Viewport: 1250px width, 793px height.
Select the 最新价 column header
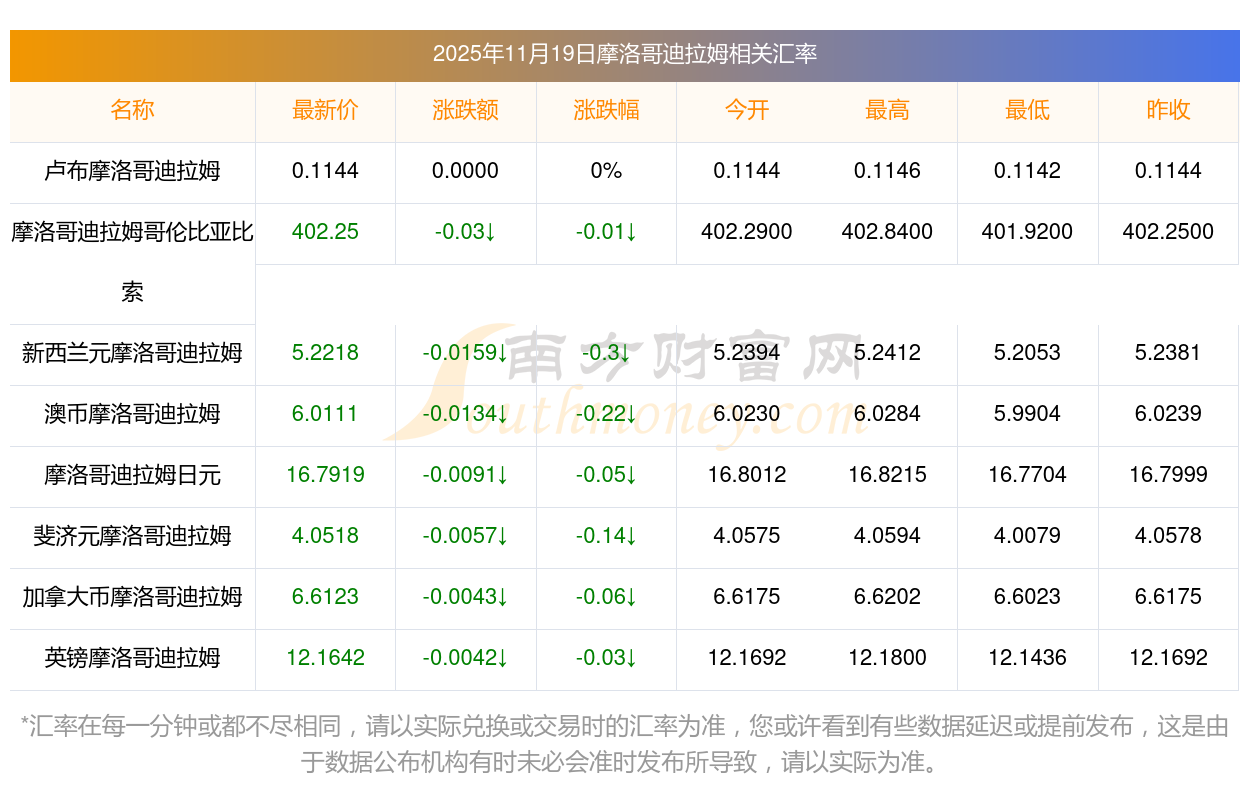[325, 110]
